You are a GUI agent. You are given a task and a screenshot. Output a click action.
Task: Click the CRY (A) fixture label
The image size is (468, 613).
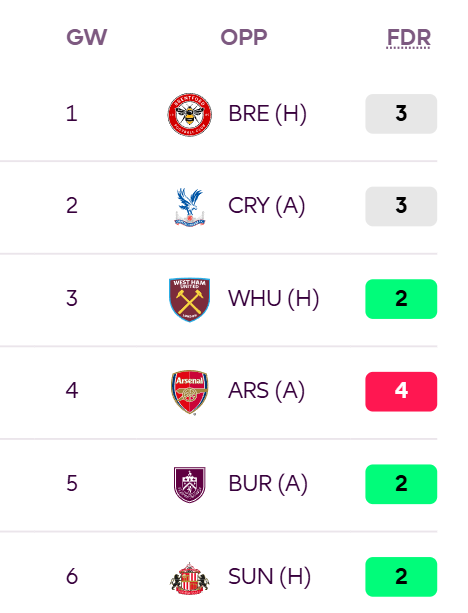(x=267, y=206)
